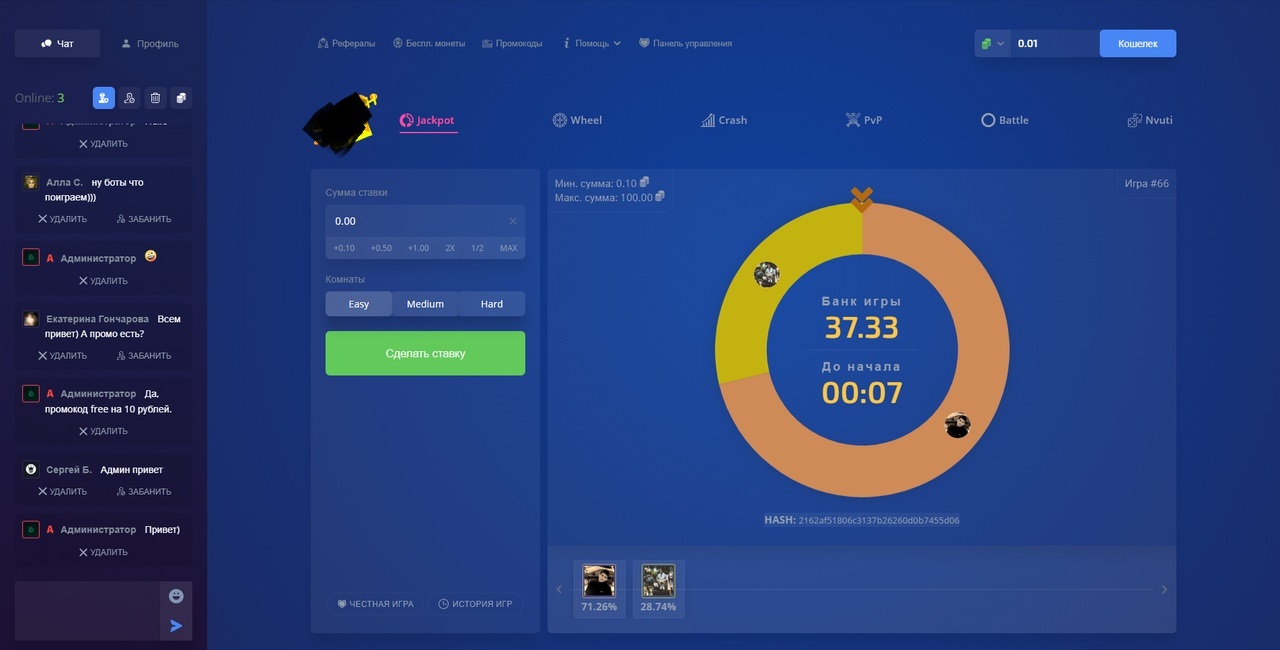Viewport: 1280px width, 650px height.
Task: Switch to the Профиль tab
Action: 150,44
